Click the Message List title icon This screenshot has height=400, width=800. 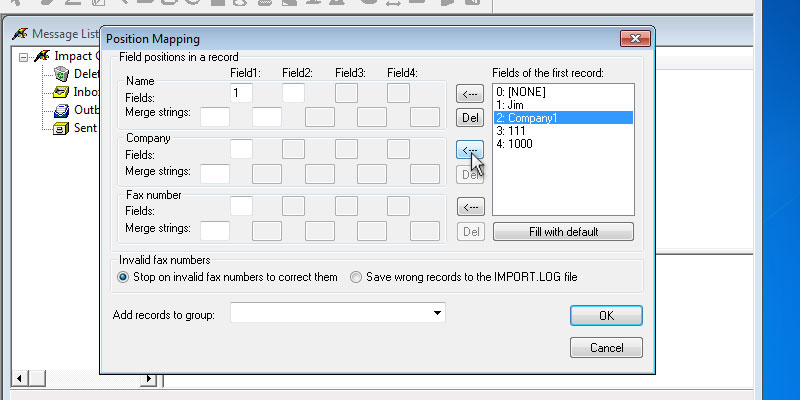(19, 35)
